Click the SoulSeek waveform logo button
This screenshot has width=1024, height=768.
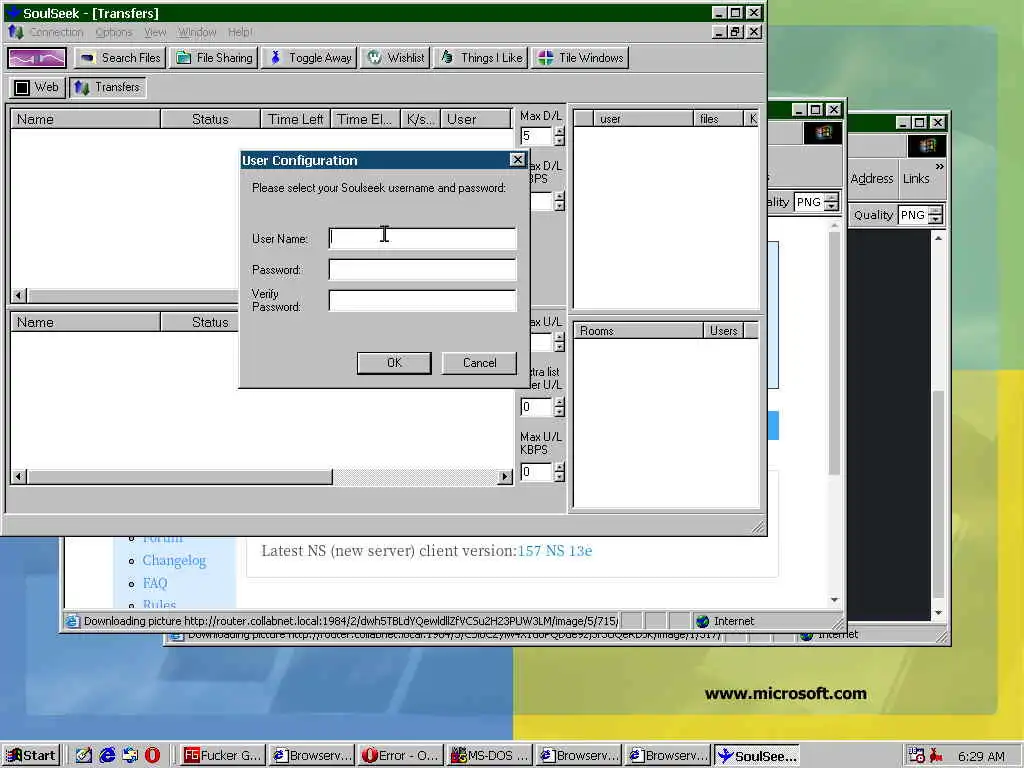pyautogui.click(x=37, y=58)
